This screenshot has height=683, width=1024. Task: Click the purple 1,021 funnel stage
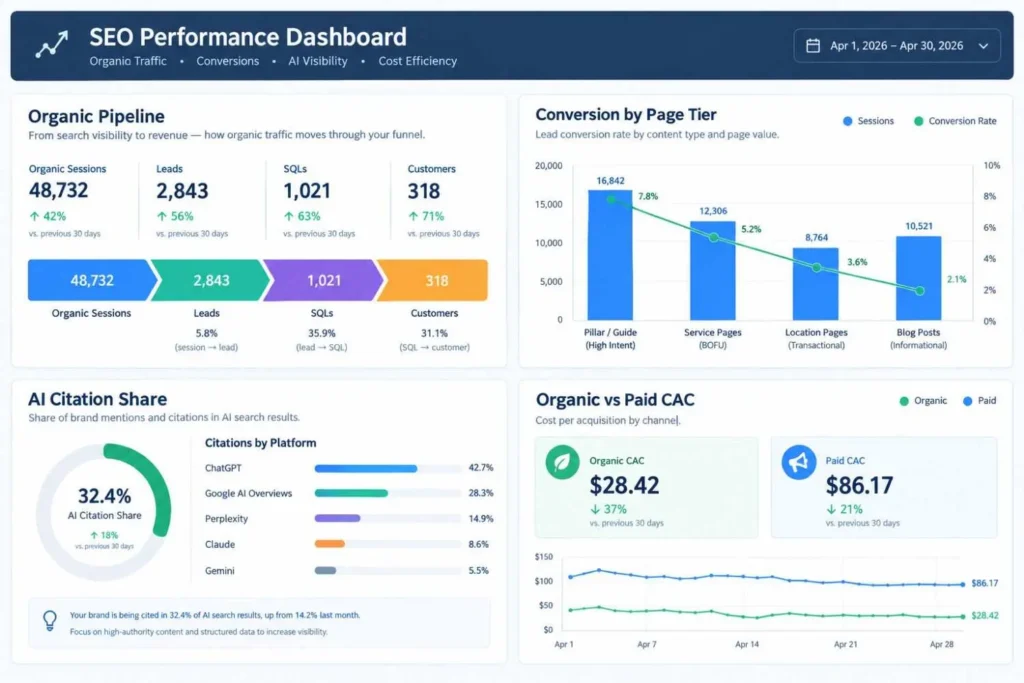pos(324,280)
